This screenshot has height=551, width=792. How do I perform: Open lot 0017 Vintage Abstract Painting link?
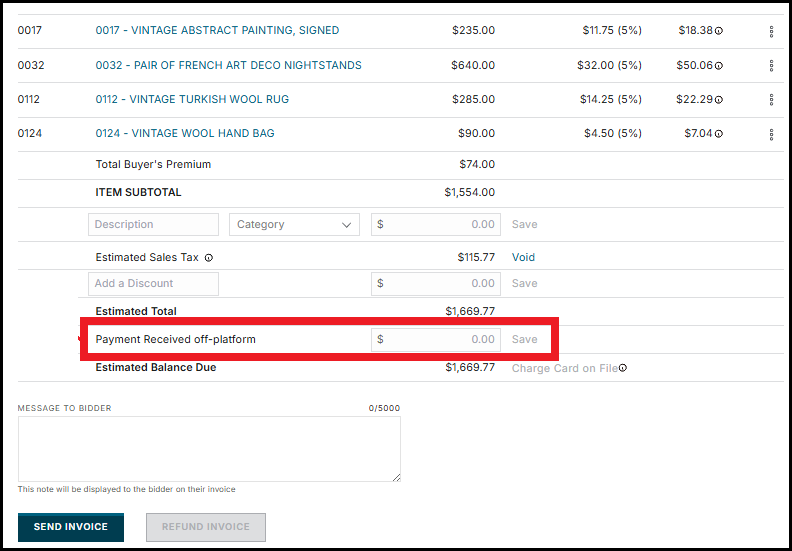coord(217,30)
